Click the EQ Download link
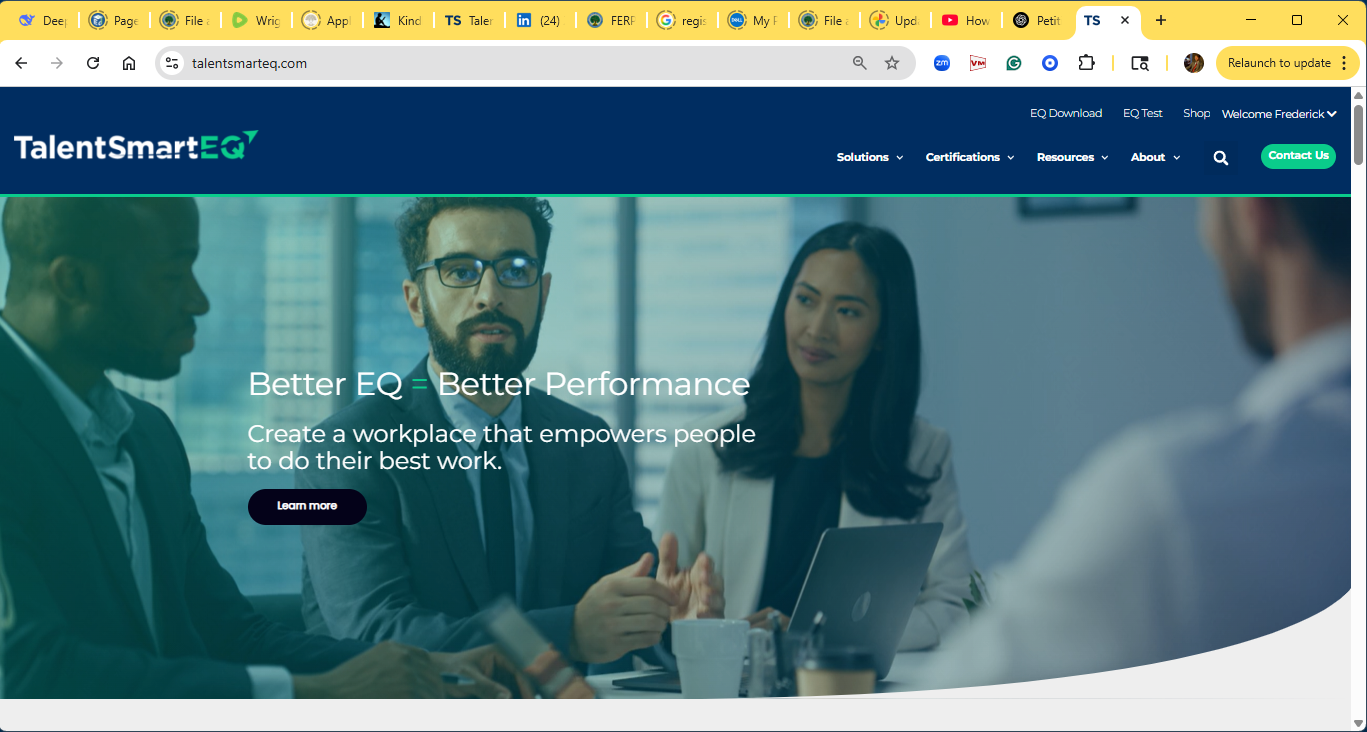Screen dimensions: 1367x732 1066,113
